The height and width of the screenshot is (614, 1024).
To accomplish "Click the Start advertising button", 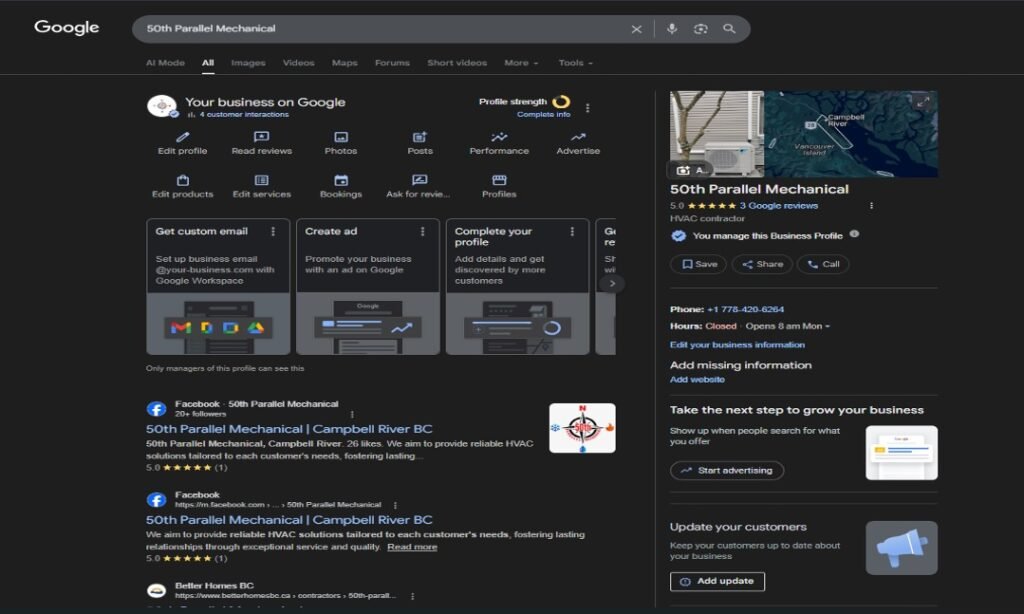I will 727,470.
